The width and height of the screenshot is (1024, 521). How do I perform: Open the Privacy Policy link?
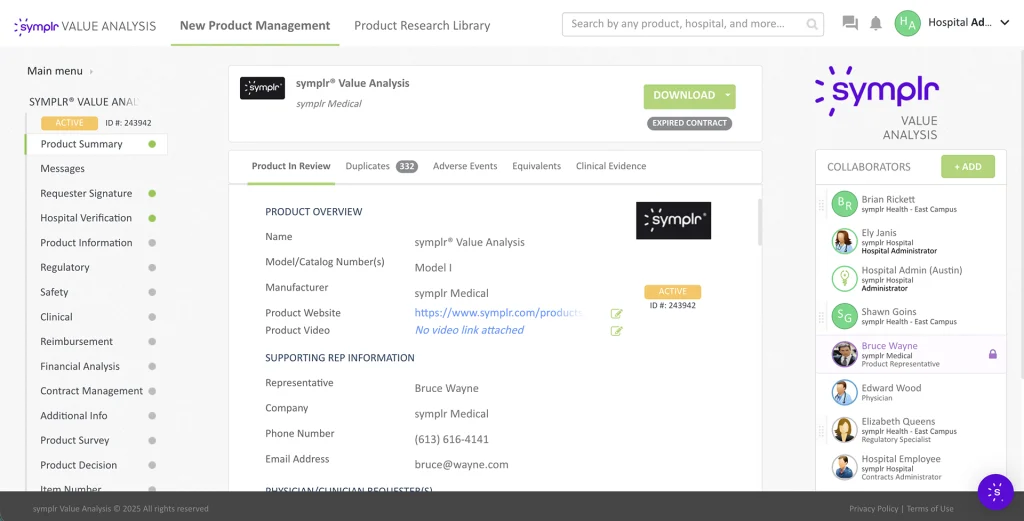click(873, 509)
